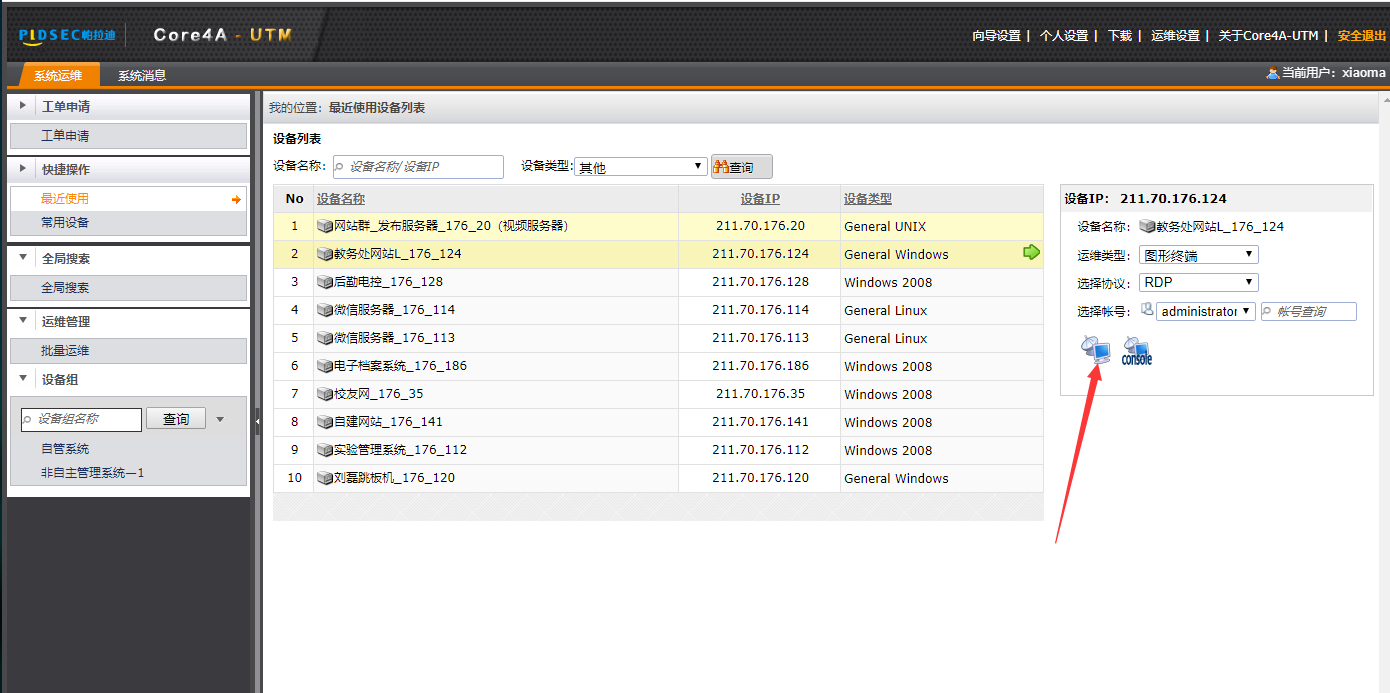The height and width of the screenshot is (693, 1390).
Task: Open 最近使用 in the sidebar
Action: tap(128, 199)
